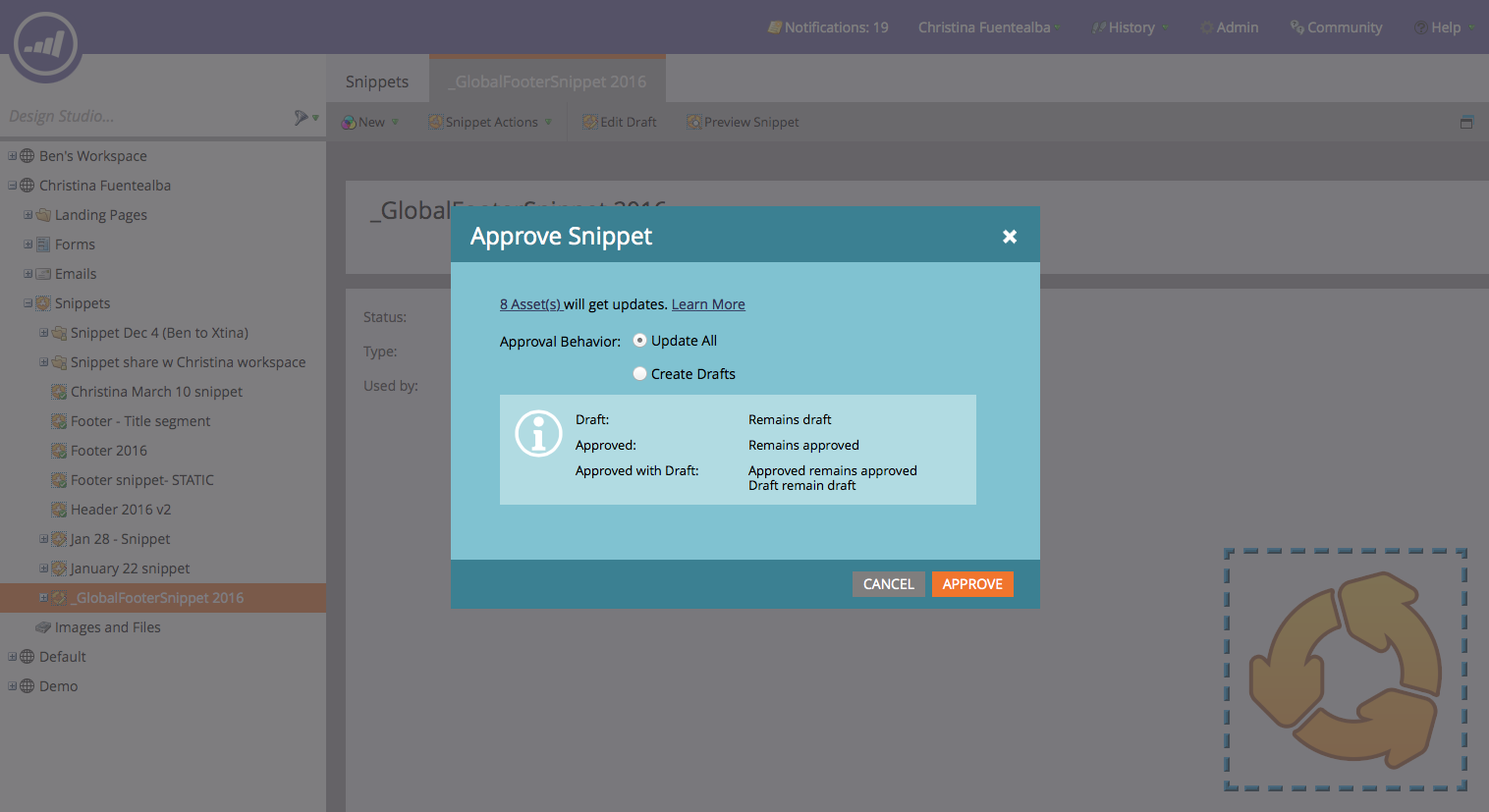Select Footer - Title segment tree item

pos(140,421)
